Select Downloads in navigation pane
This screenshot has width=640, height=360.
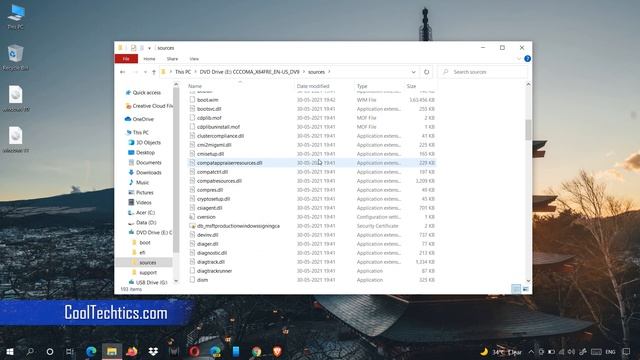coord(149,173)
